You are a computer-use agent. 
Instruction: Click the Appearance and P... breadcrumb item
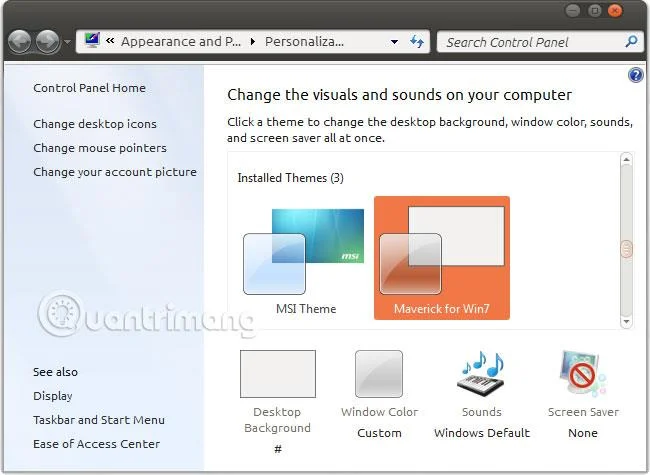click(181, 41)
